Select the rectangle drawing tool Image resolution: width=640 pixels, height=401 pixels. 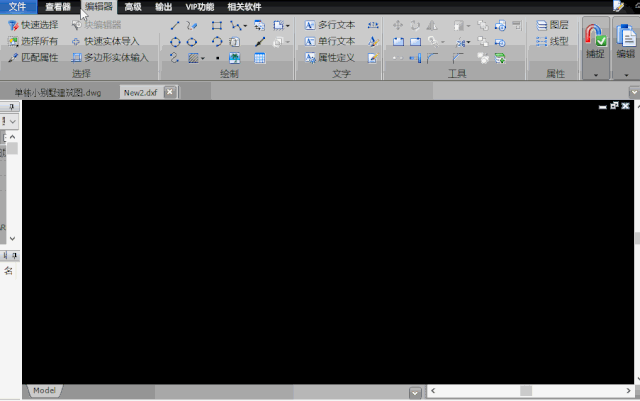pos(217,25)
